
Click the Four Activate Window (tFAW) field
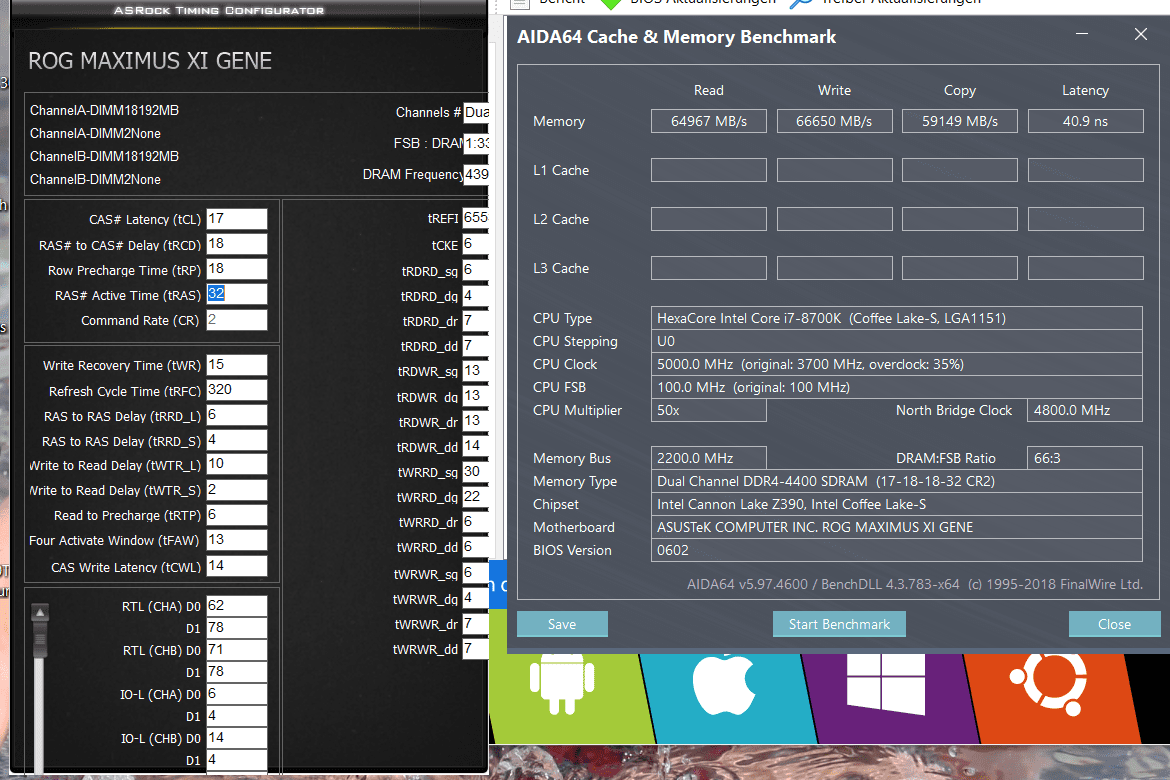tap(237, 540)
